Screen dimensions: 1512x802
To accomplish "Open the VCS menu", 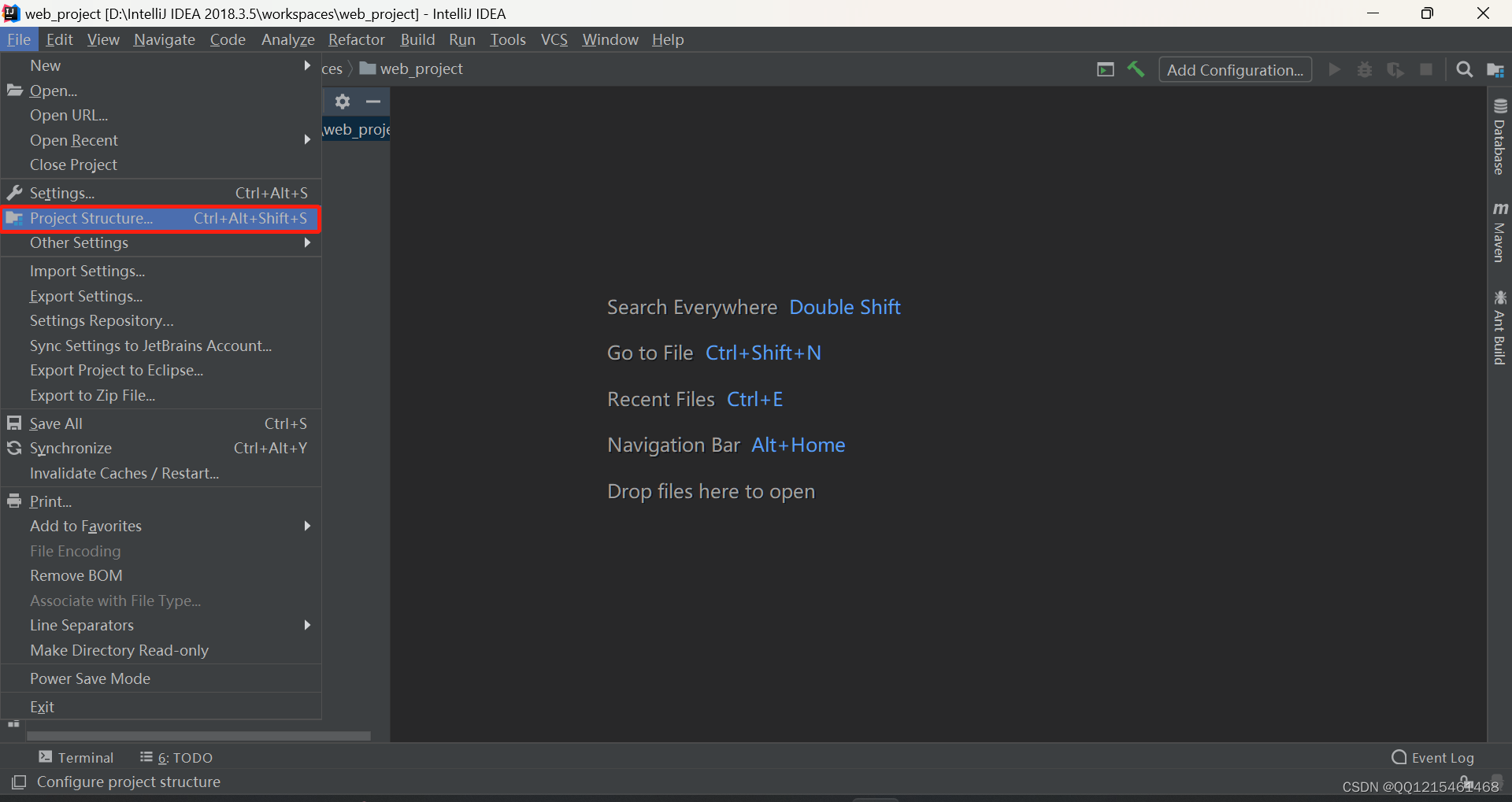I will [554, 39].
